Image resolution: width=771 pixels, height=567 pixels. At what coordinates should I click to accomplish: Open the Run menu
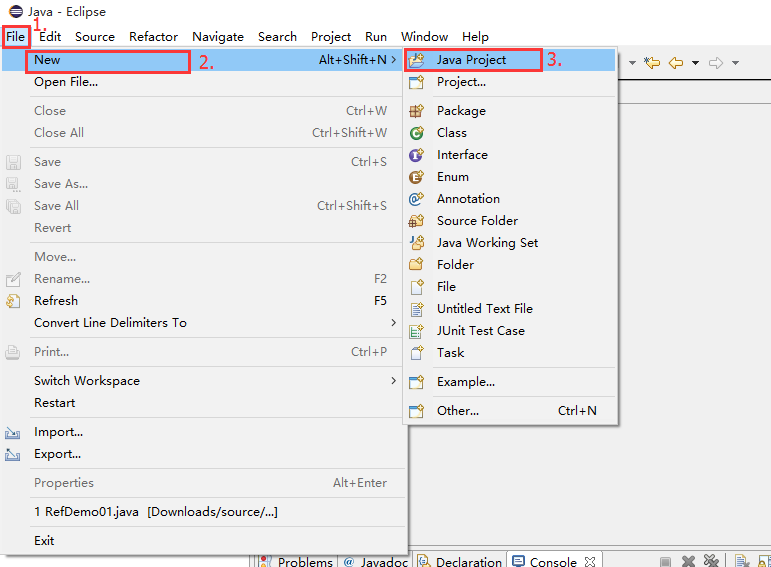point(376,37)
